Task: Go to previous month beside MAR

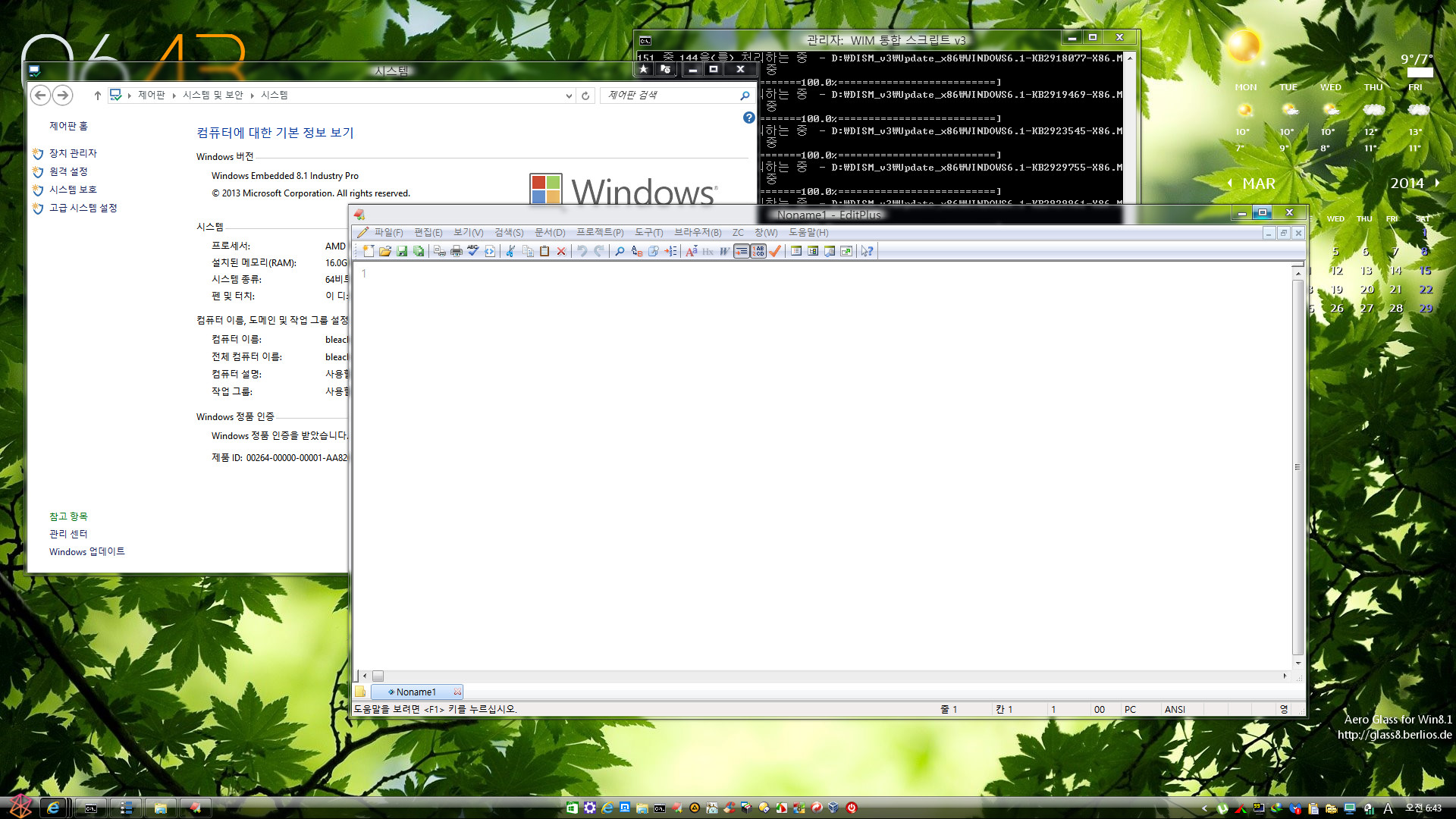Action: (x=1229, y=183)
